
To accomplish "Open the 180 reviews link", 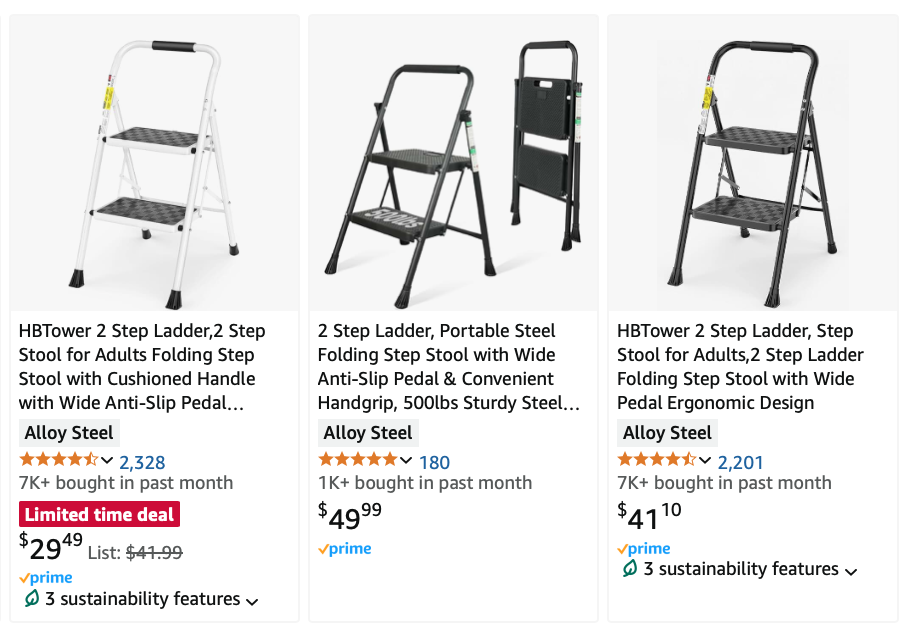I will (x=434, y=463).
